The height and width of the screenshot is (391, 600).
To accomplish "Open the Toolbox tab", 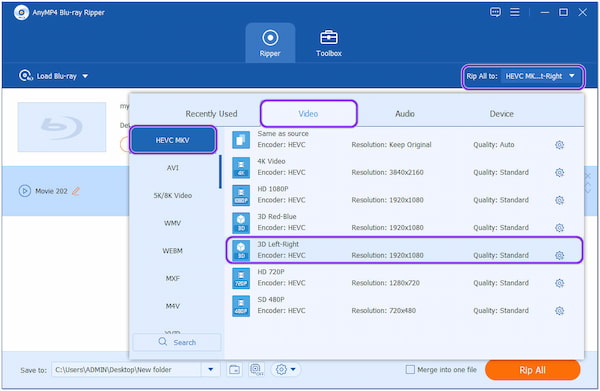I will click(x=329, y=43).
